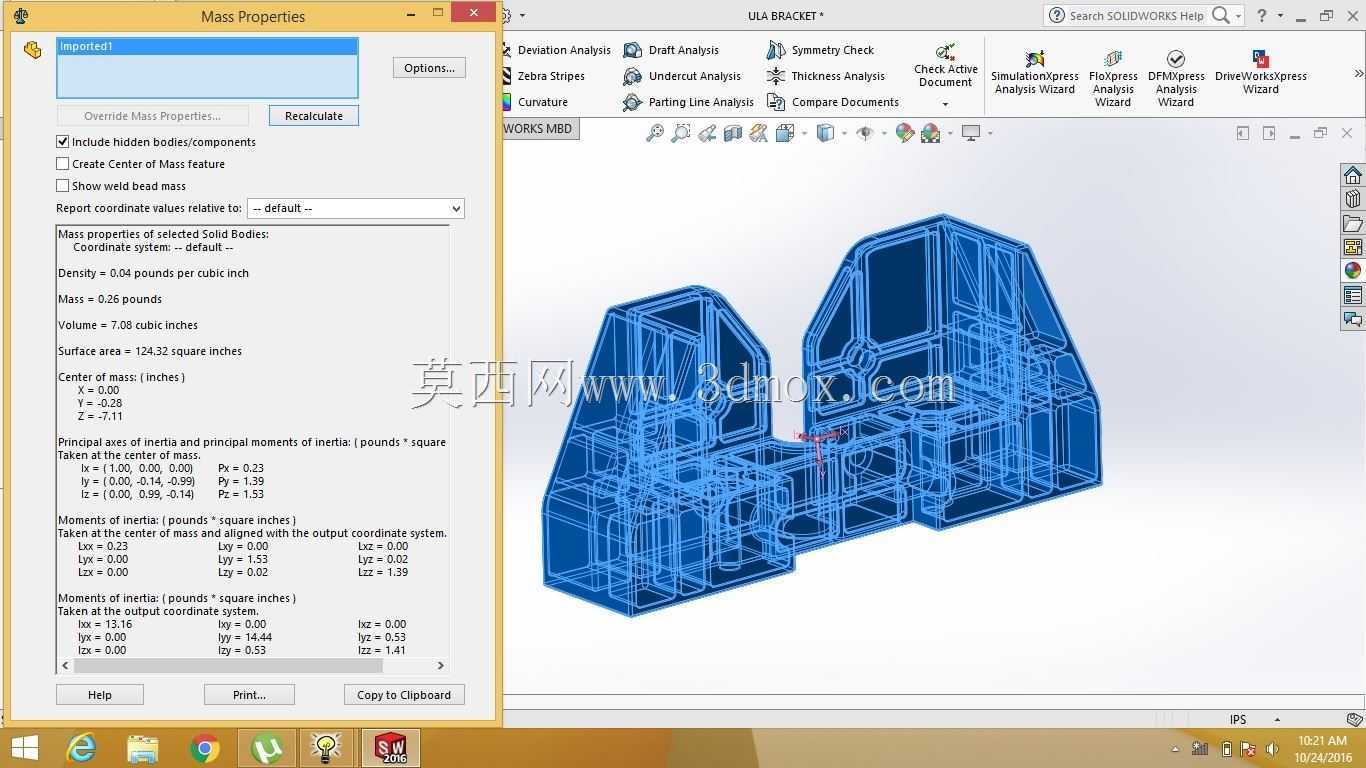The width and height of the screenshot is (1366, 768).
Task: Open search options dropdown arrow
Action: pyautogui.click(x=1238, y=16)
